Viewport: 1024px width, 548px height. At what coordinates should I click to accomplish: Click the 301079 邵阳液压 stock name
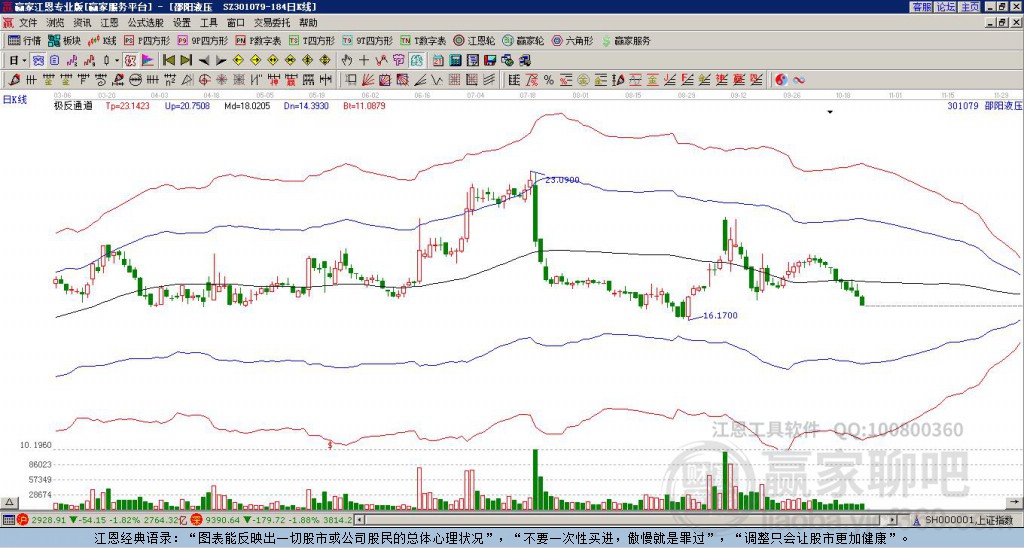(984, 105)
